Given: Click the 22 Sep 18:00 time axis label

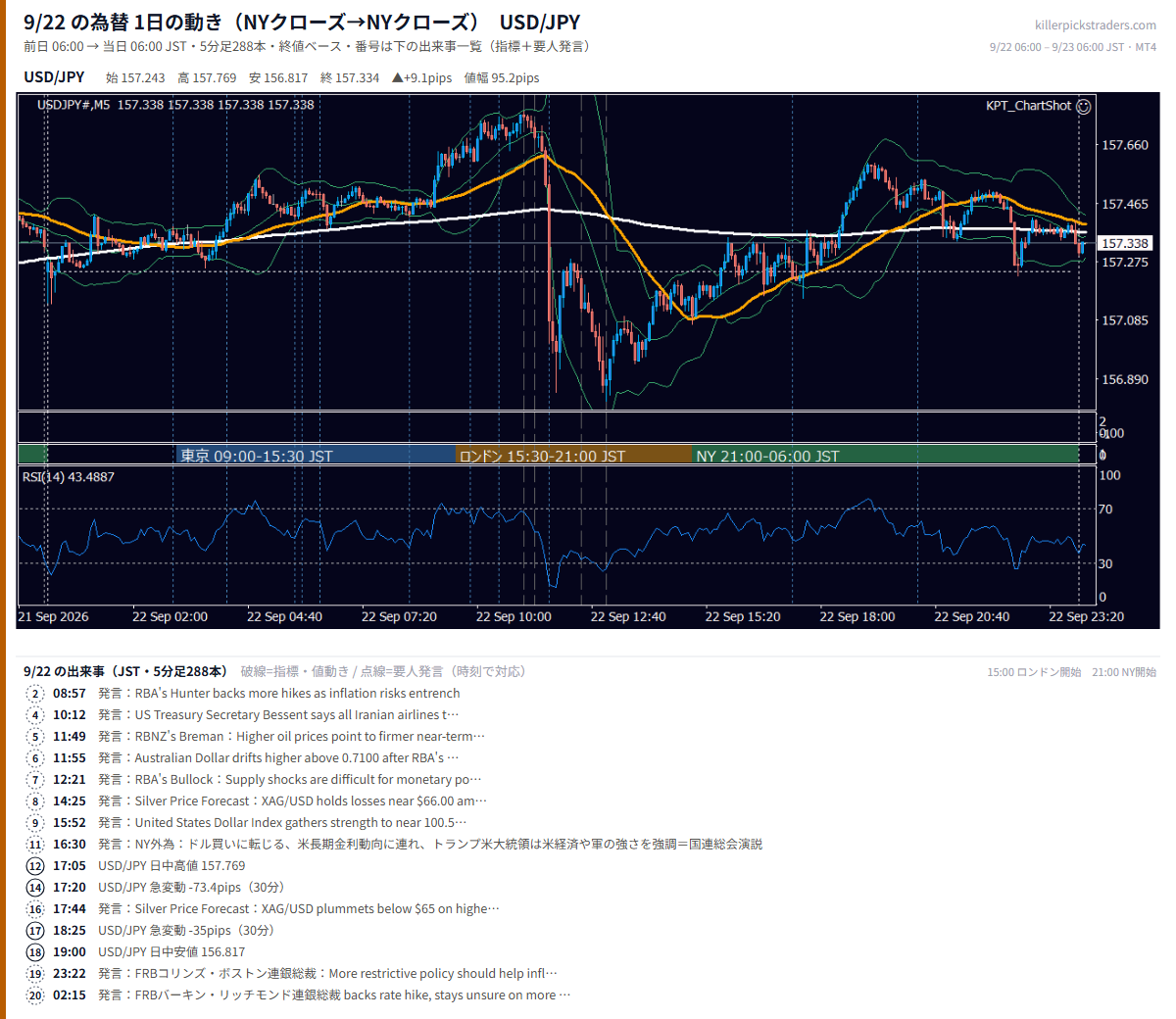Looking at the screenshot, I should click(857, 616).
